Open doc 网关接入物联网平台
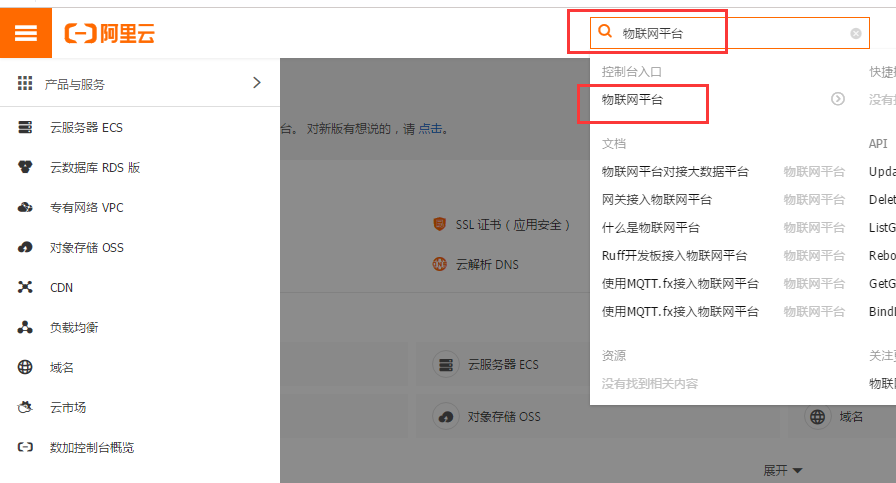This screenshot has width=896, height=483. [657, 199]
